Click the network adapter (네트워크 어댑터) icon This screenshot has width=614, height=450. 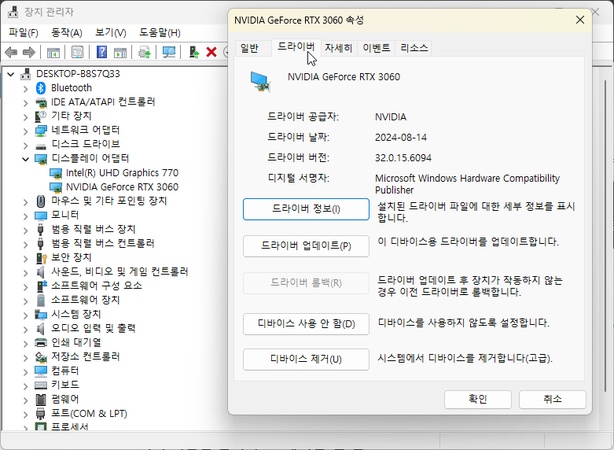pyautogui.click(x=41, y=130)
